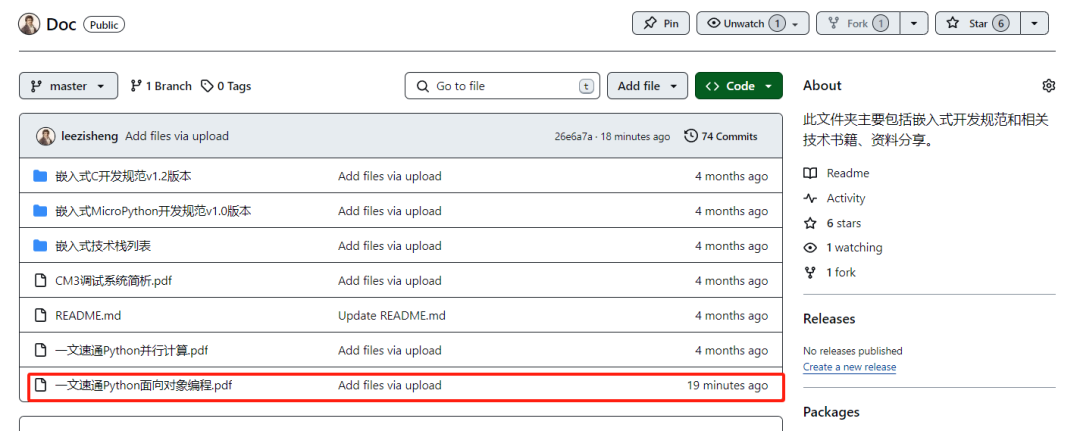Click the About settings gear icon
Image resolution: width=1080 pixels, height=431 pixels.
click(1048, 86)
